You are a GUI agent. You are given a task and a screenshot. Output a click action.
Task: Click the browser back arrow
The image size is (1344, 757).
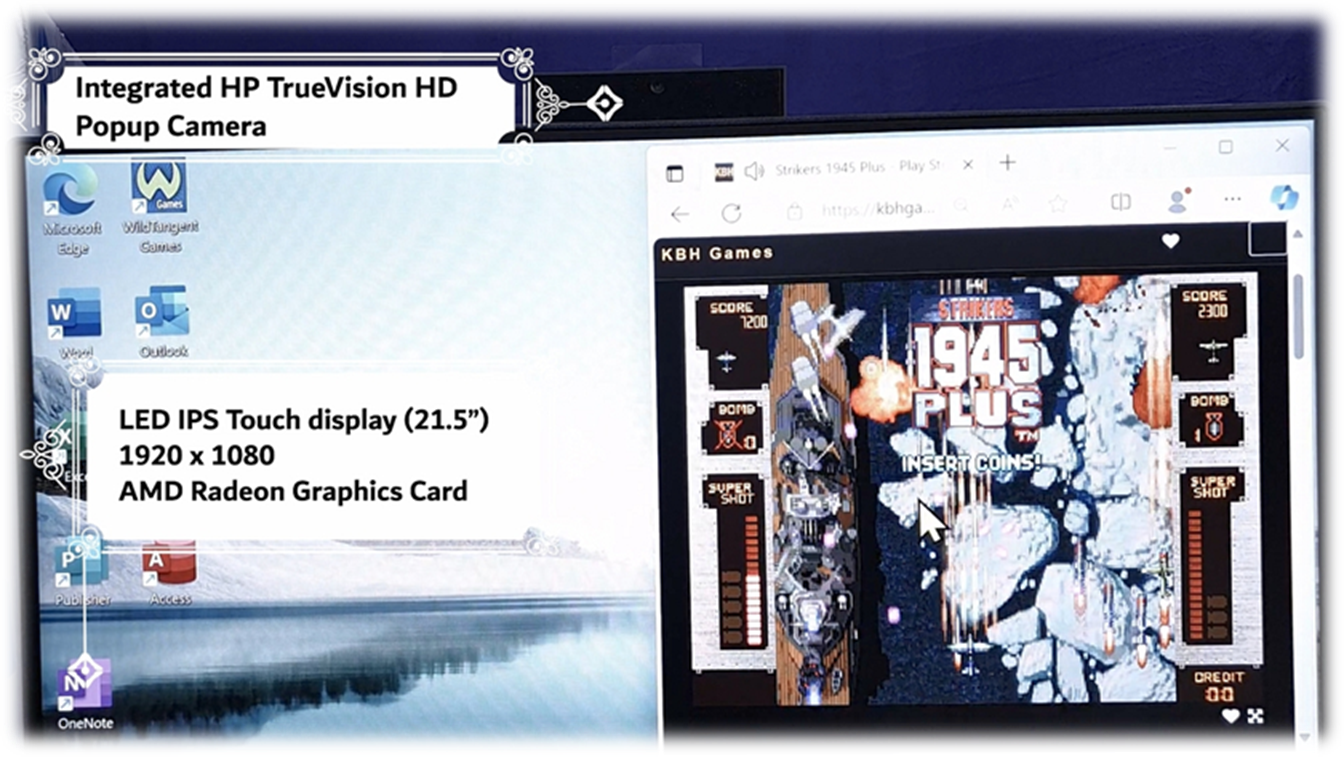point(680,213)
